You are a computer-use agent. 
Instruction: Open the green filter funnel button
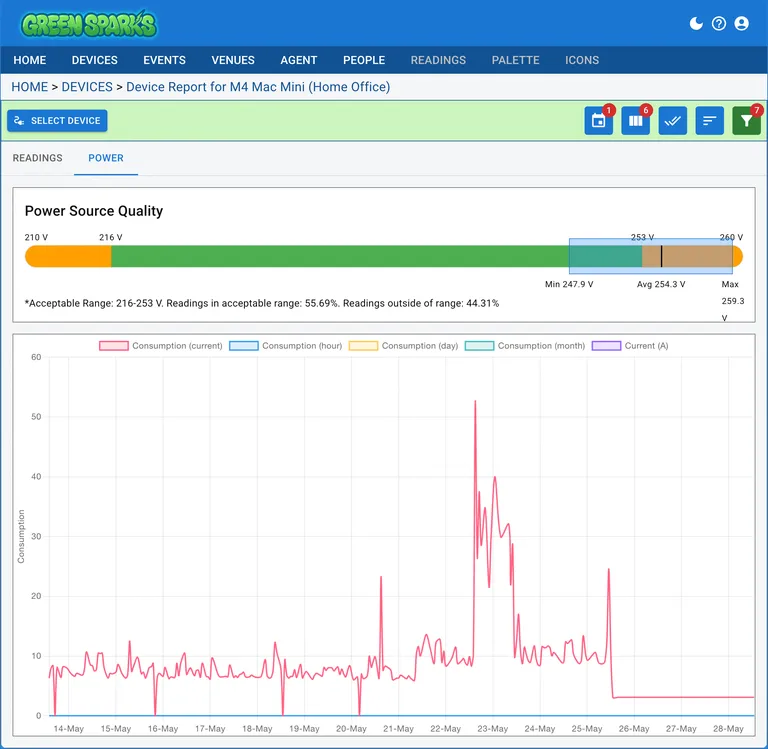(746, 121)
